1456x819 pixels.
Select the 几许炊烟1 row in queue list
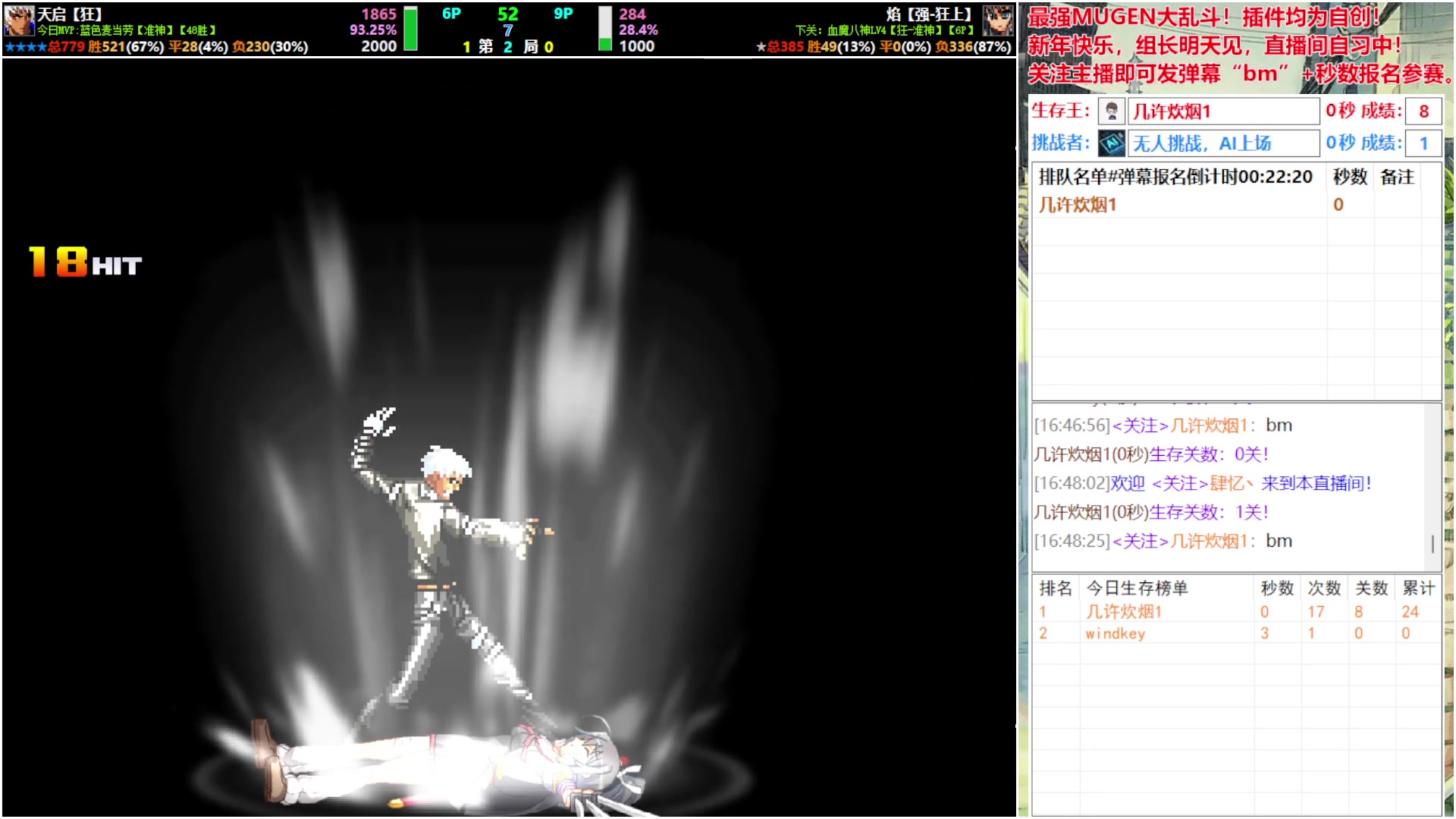click(1236, 205)
